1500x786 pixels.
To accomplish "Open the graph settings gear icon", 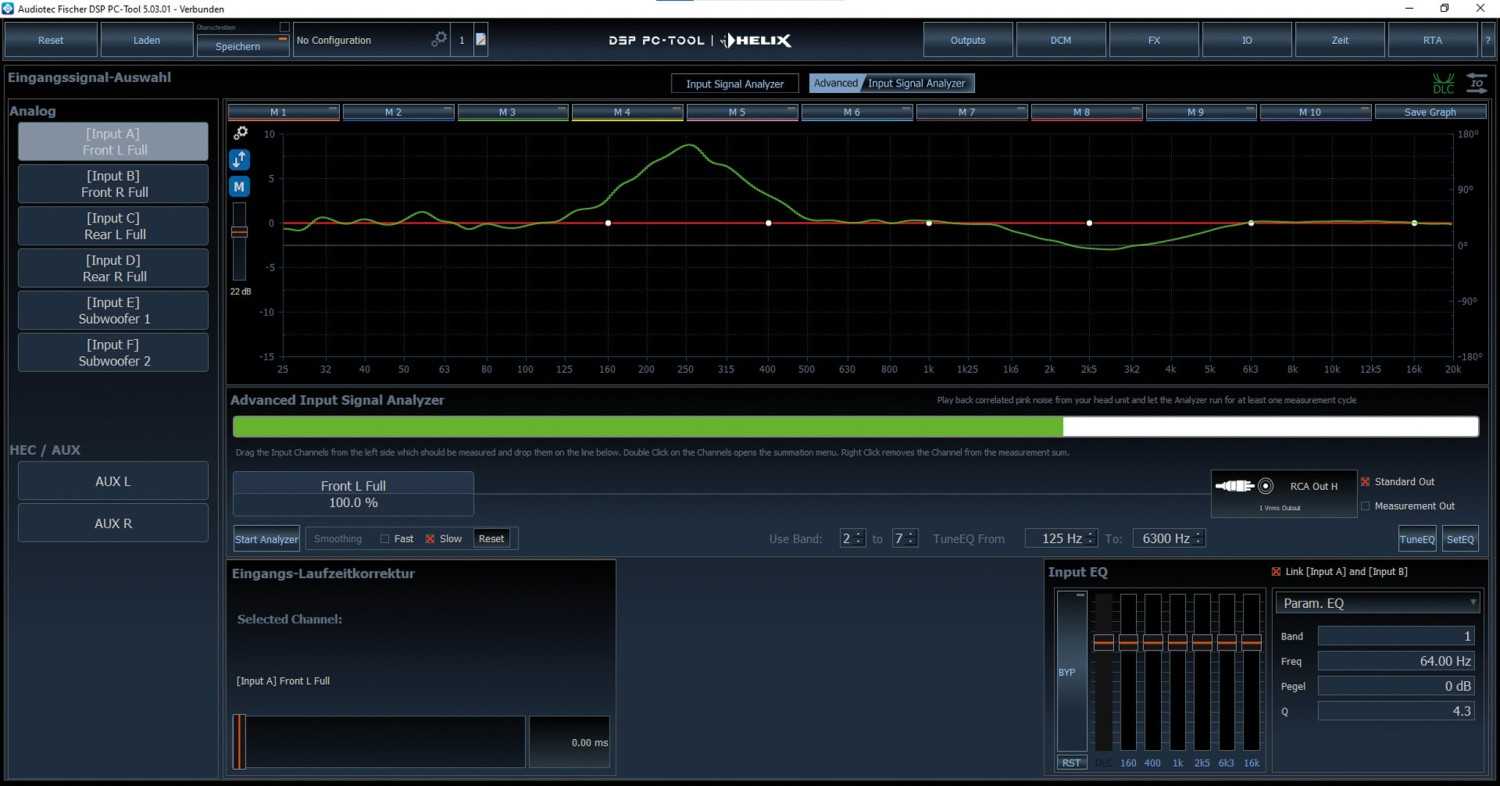I will (x=240, y=133).
